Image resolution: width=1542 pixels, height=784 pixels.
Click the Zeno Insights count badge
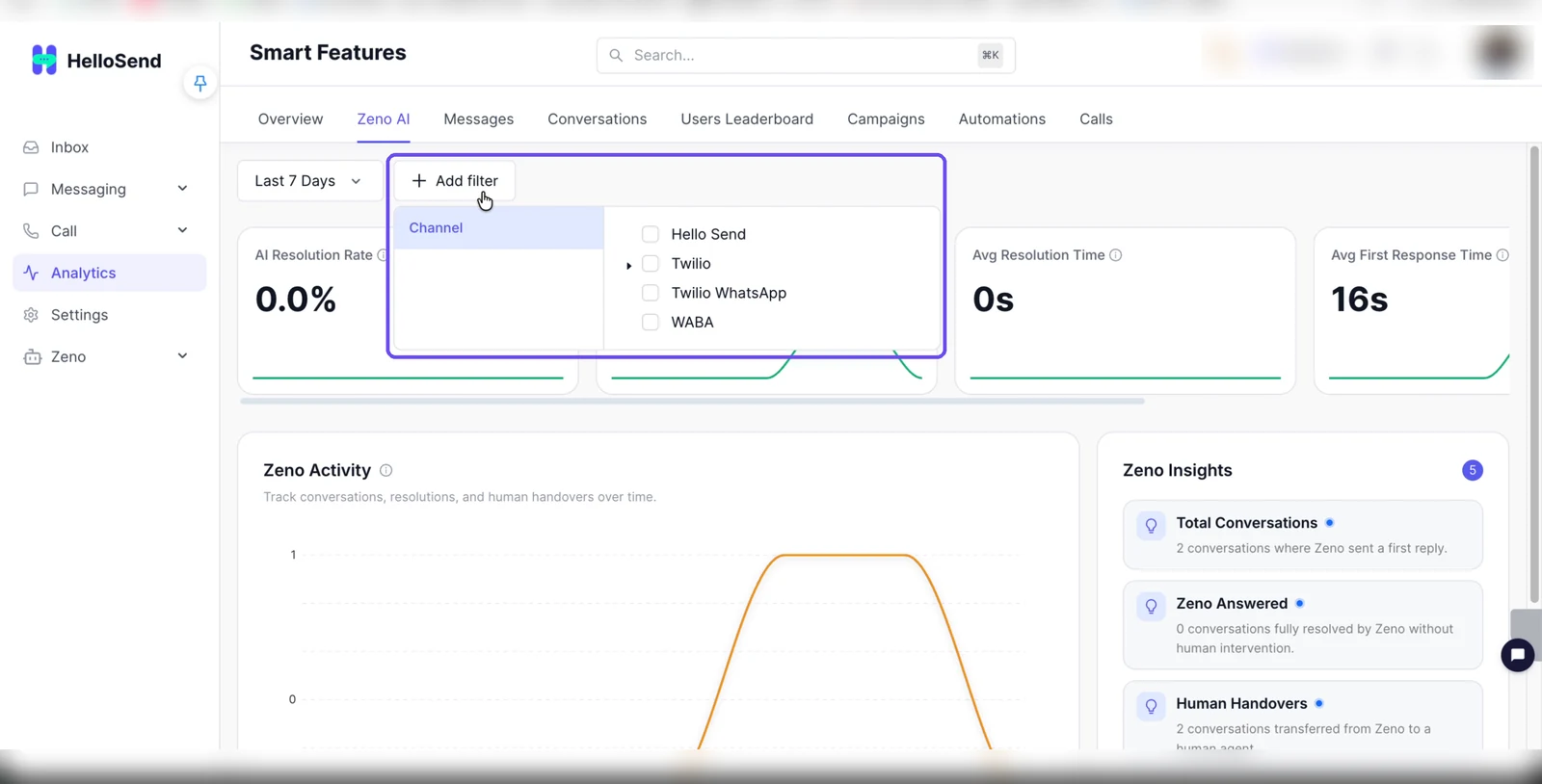pos(1472,471)
